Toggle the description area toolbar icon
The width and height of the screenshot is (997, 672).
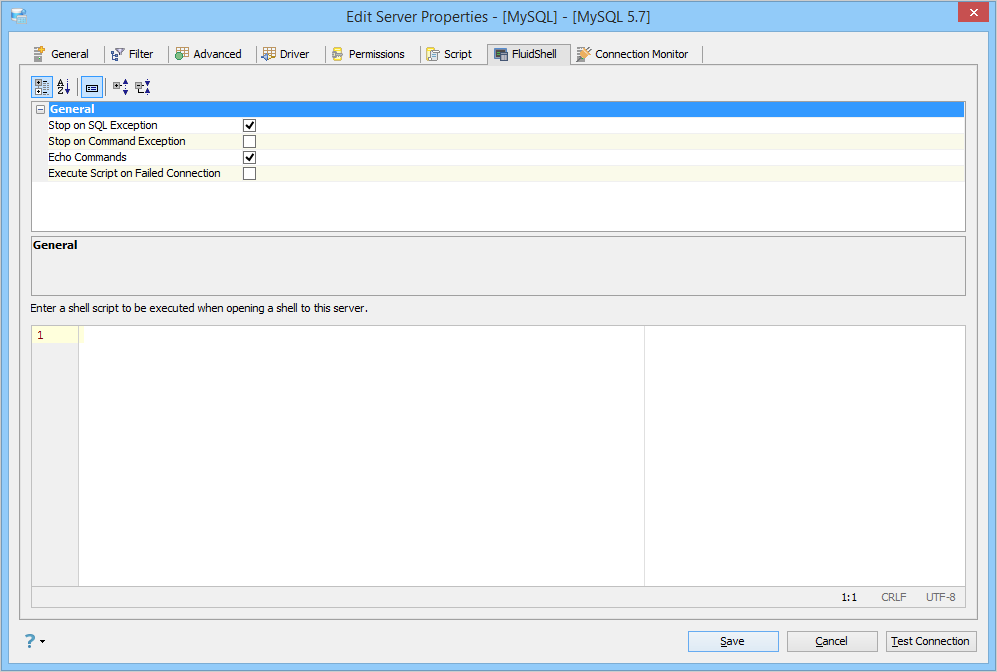92,87
